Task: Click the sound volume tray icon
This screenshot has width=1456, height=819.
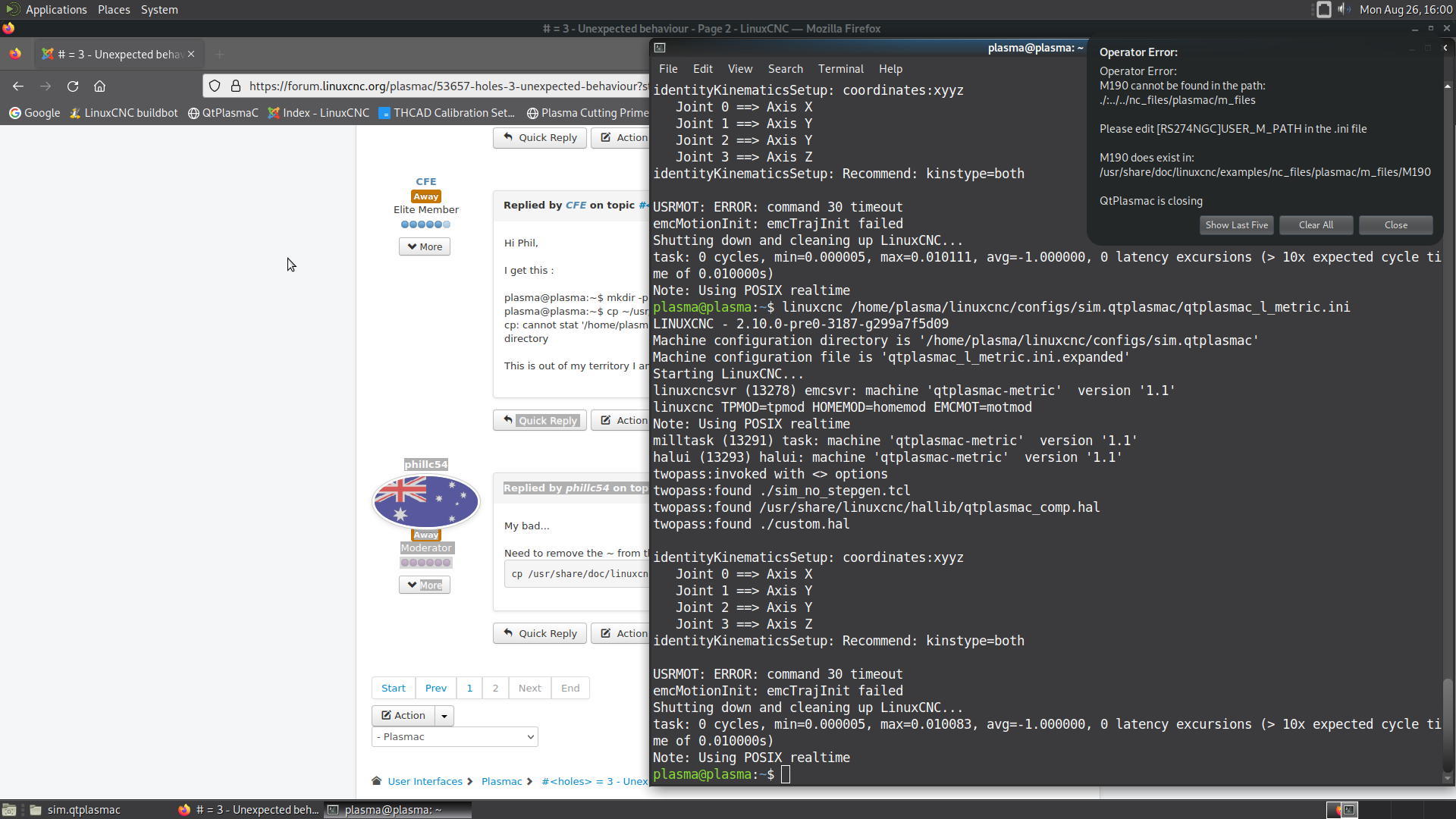Action: tap(1345, 9)
